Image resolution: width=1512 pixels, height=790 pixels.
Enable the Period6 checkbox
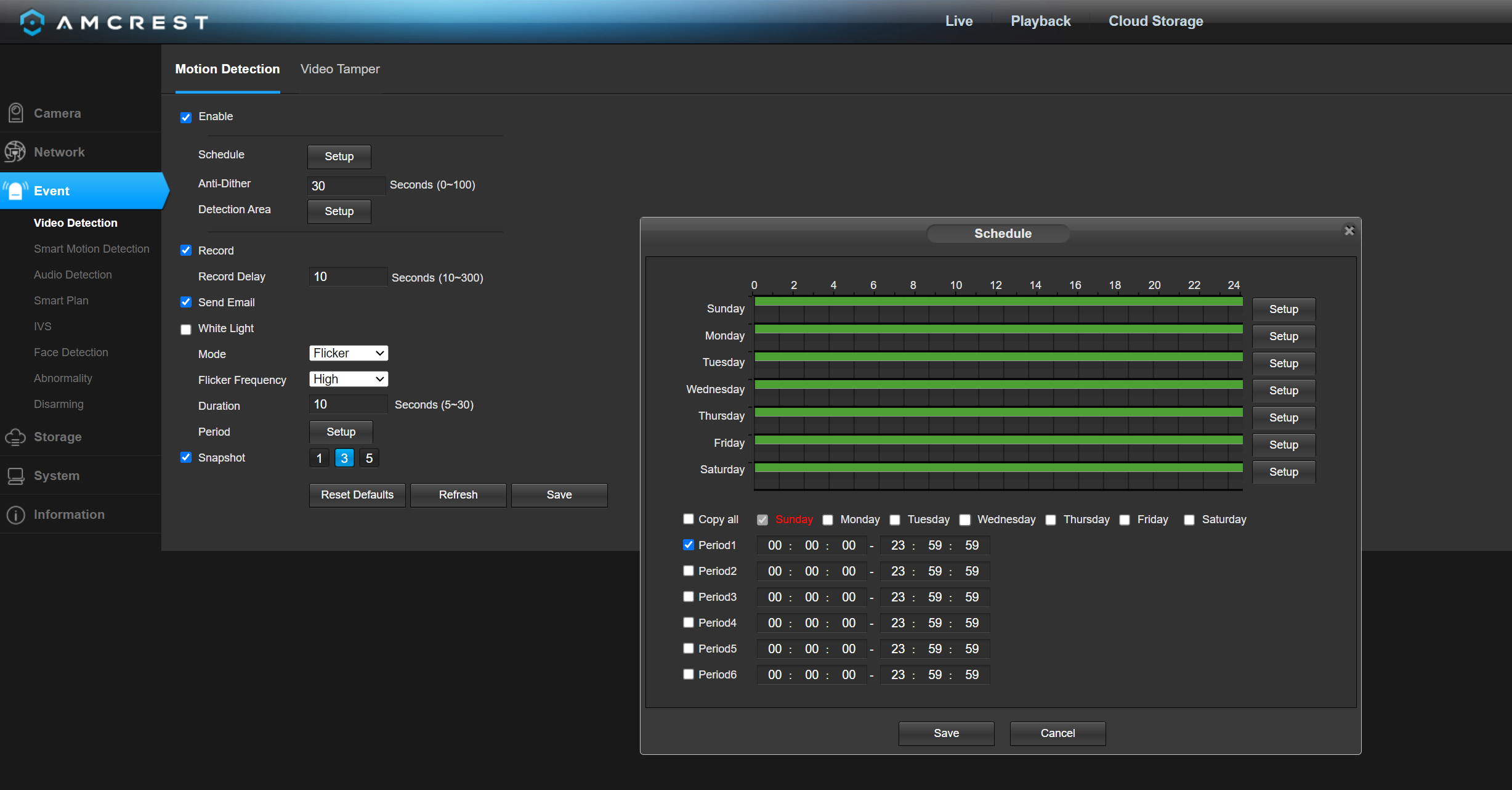point(689,674)
